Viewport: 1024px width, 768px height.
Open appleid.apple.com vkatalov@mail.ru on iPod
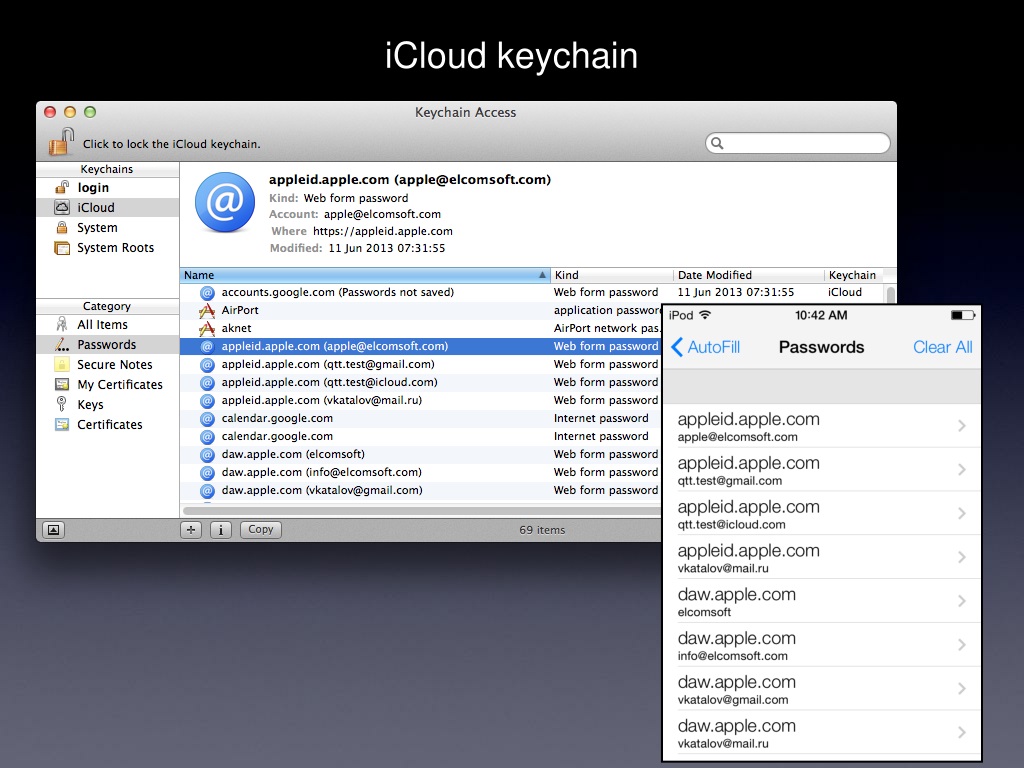click(822, 557)
